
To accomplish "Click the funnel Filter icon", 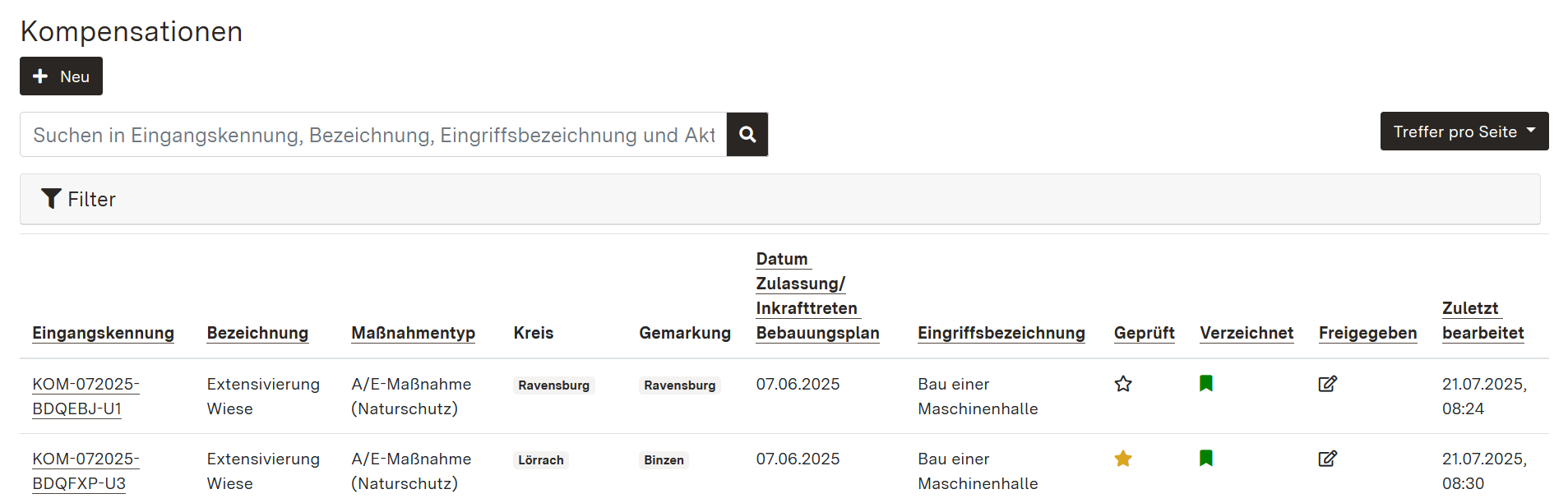I will (x=51, y=199).
